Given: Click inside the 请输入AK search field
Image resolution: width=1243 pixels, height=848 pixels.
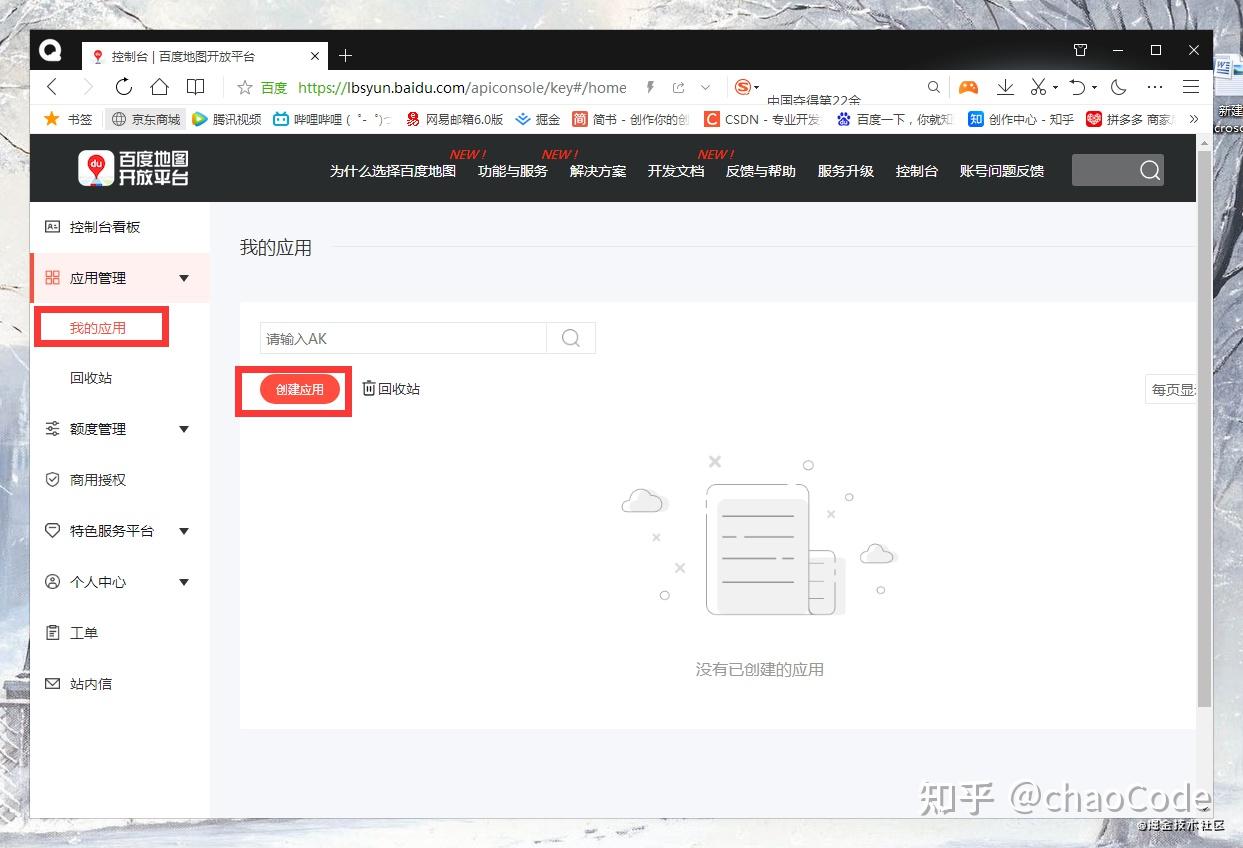Looking at the screenshot, I should [400, 338].
